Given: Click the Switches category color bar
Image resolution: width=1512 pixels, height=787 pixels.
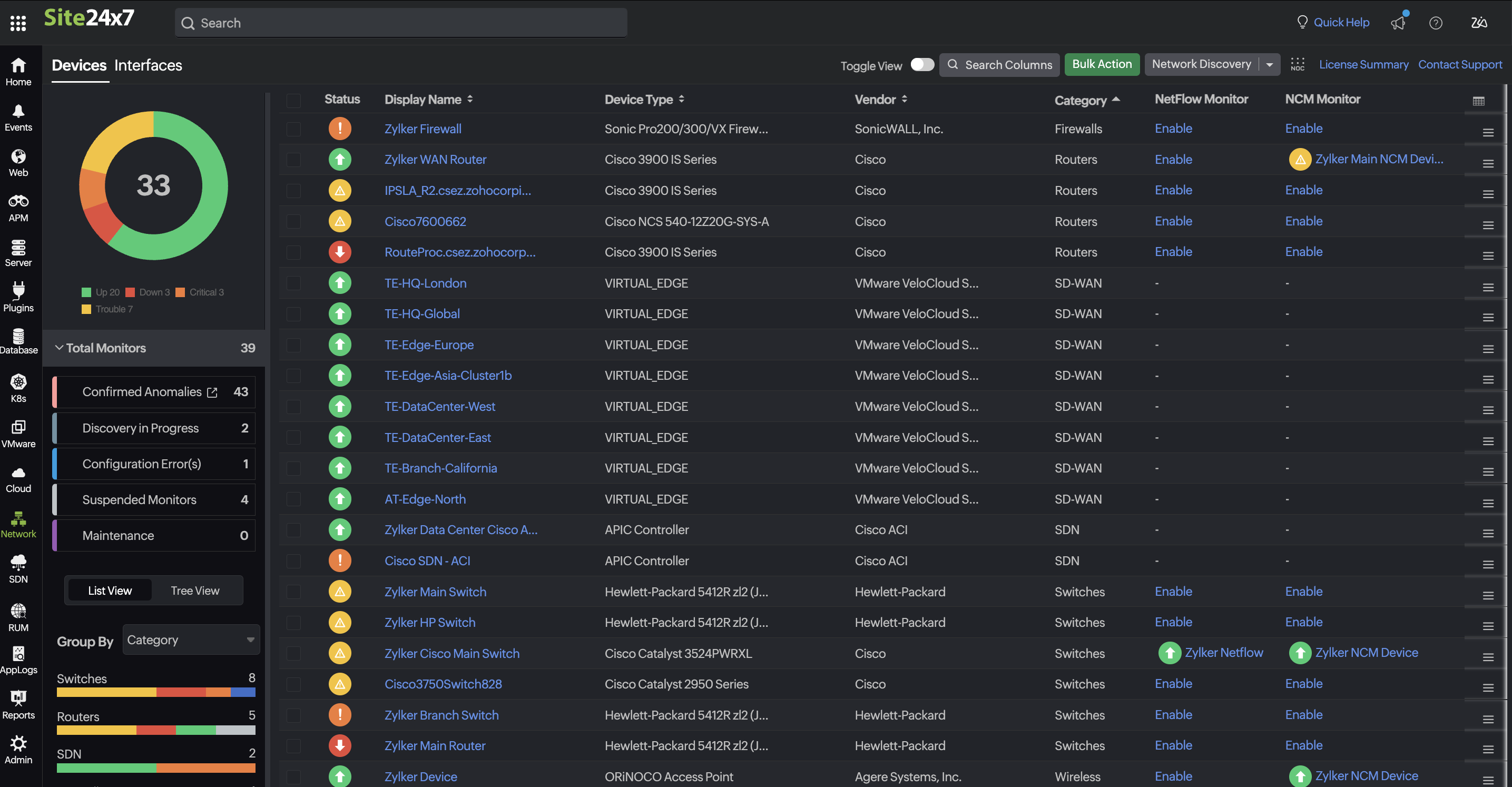Looking at the screenshot, I should [155, 693].
